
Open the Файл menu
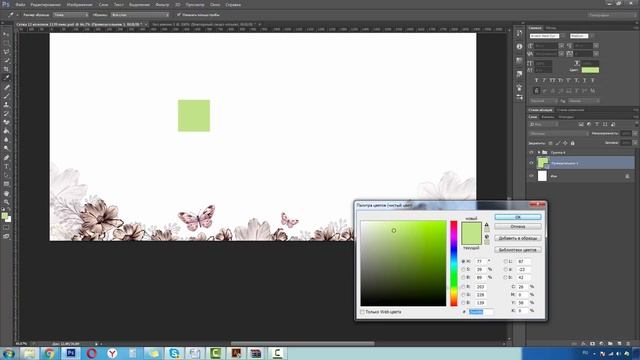tap(20, 4)
